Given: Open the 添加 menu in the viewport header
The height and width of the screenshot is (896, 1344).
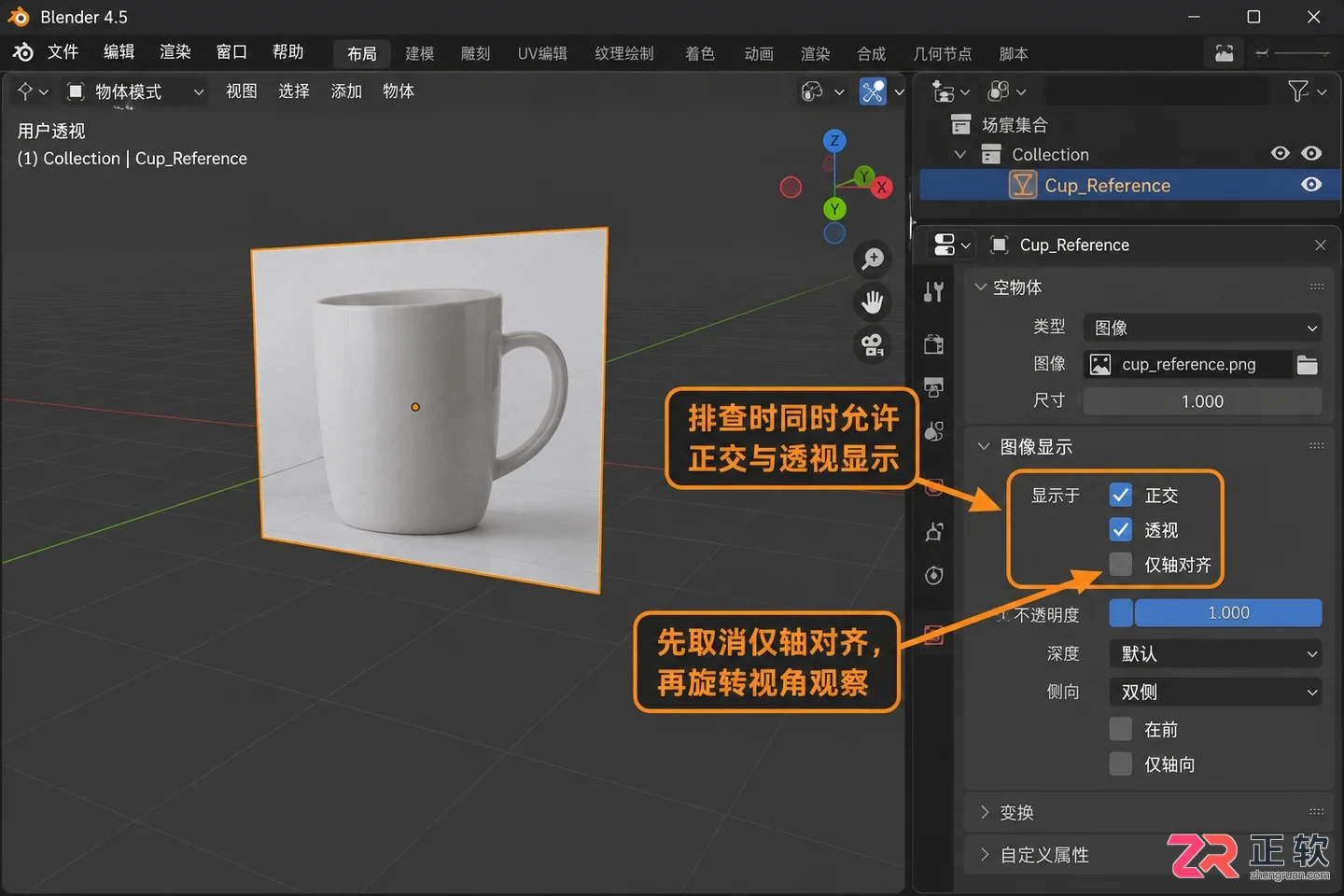Looking at the screenshot, I should pyautogui.click(x=346, y=91).
